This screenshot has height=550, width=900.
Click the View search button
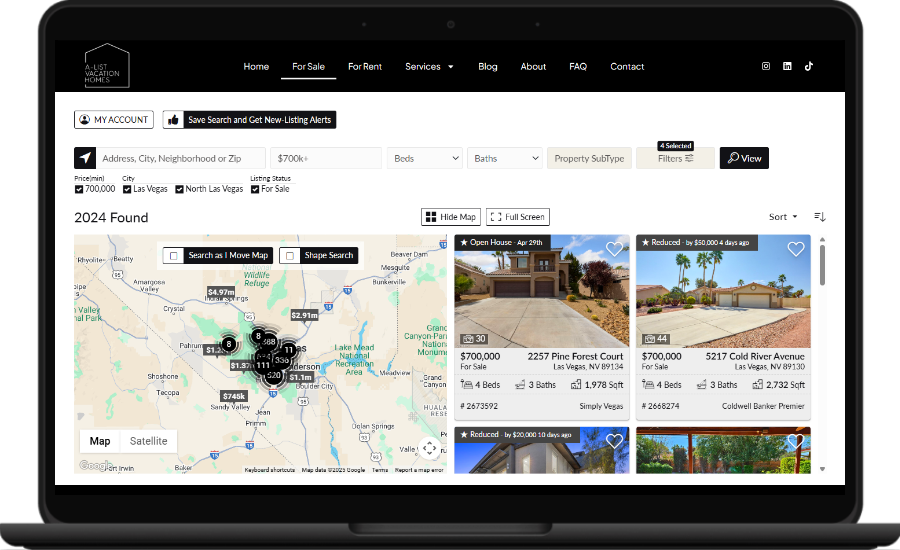click(x=744, y=158)
